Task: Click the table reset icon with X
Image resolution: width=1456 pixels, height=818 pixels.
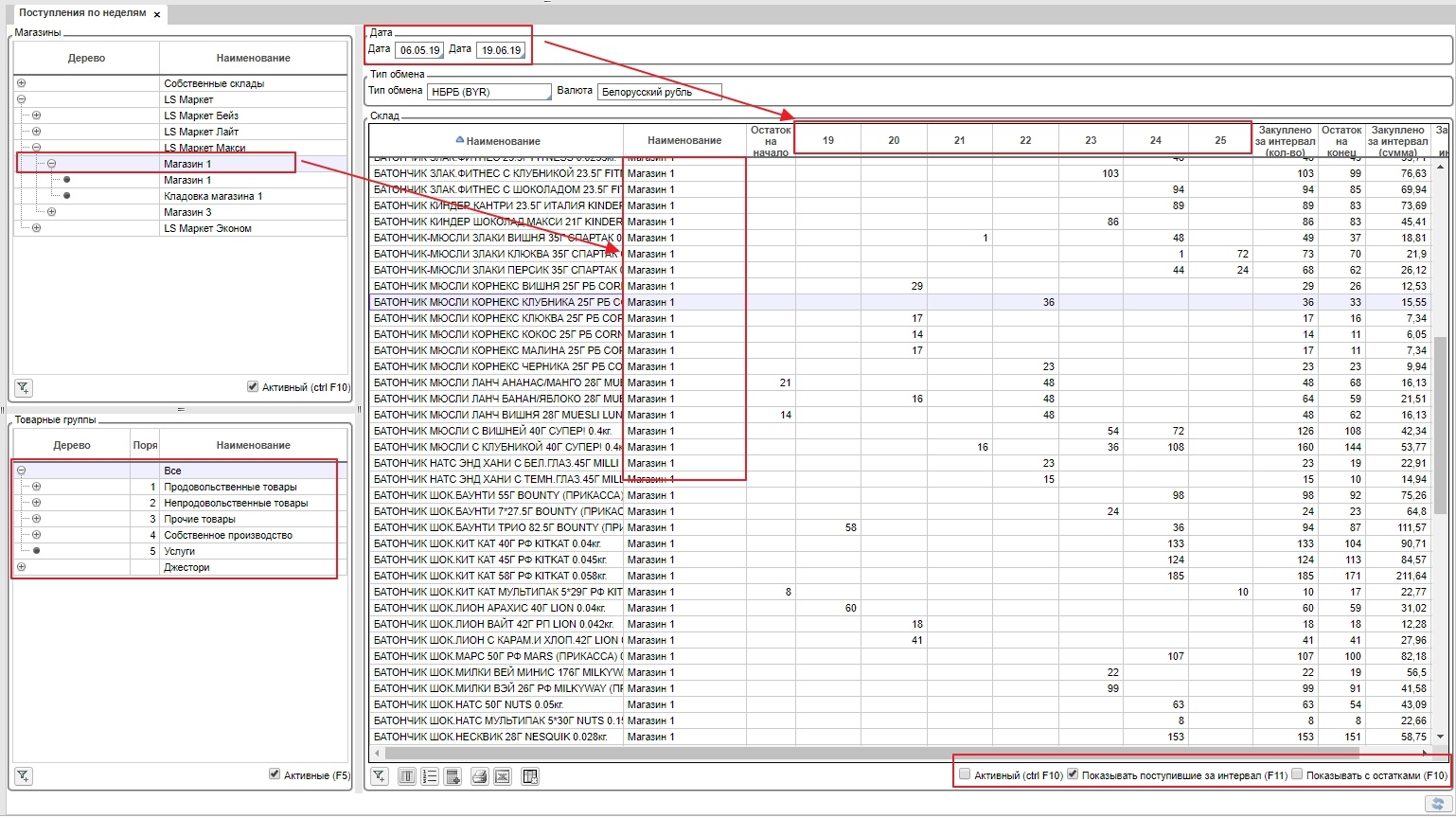Action: pos(530,776)
